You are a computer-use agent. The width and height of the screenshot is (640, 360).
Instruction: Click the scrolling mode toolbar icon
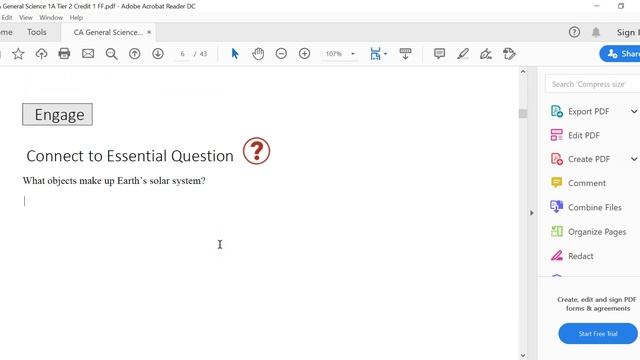coord(405,53)
